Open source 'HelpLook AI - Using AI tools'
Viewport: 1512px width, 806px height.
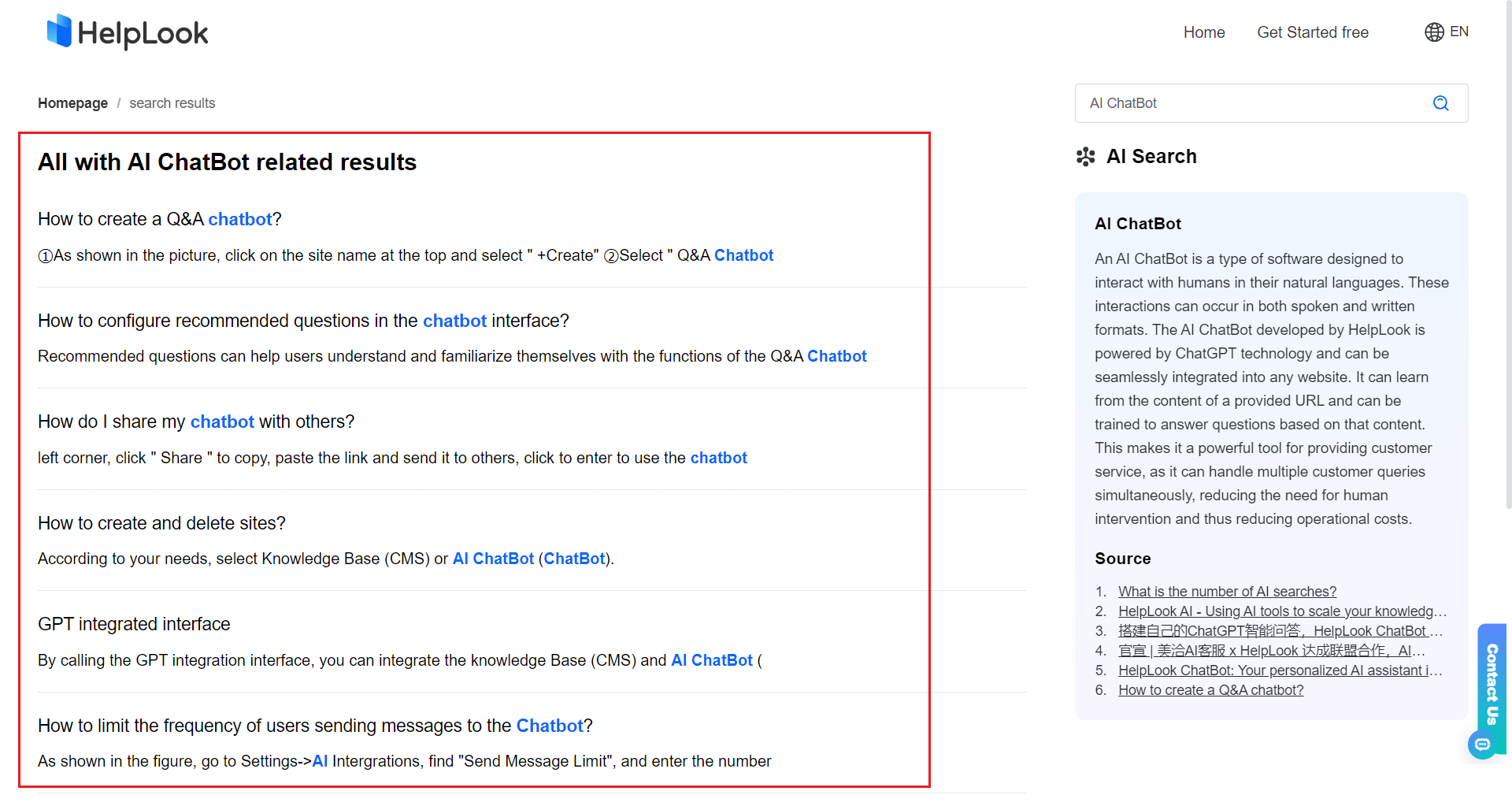[1282, 611]
